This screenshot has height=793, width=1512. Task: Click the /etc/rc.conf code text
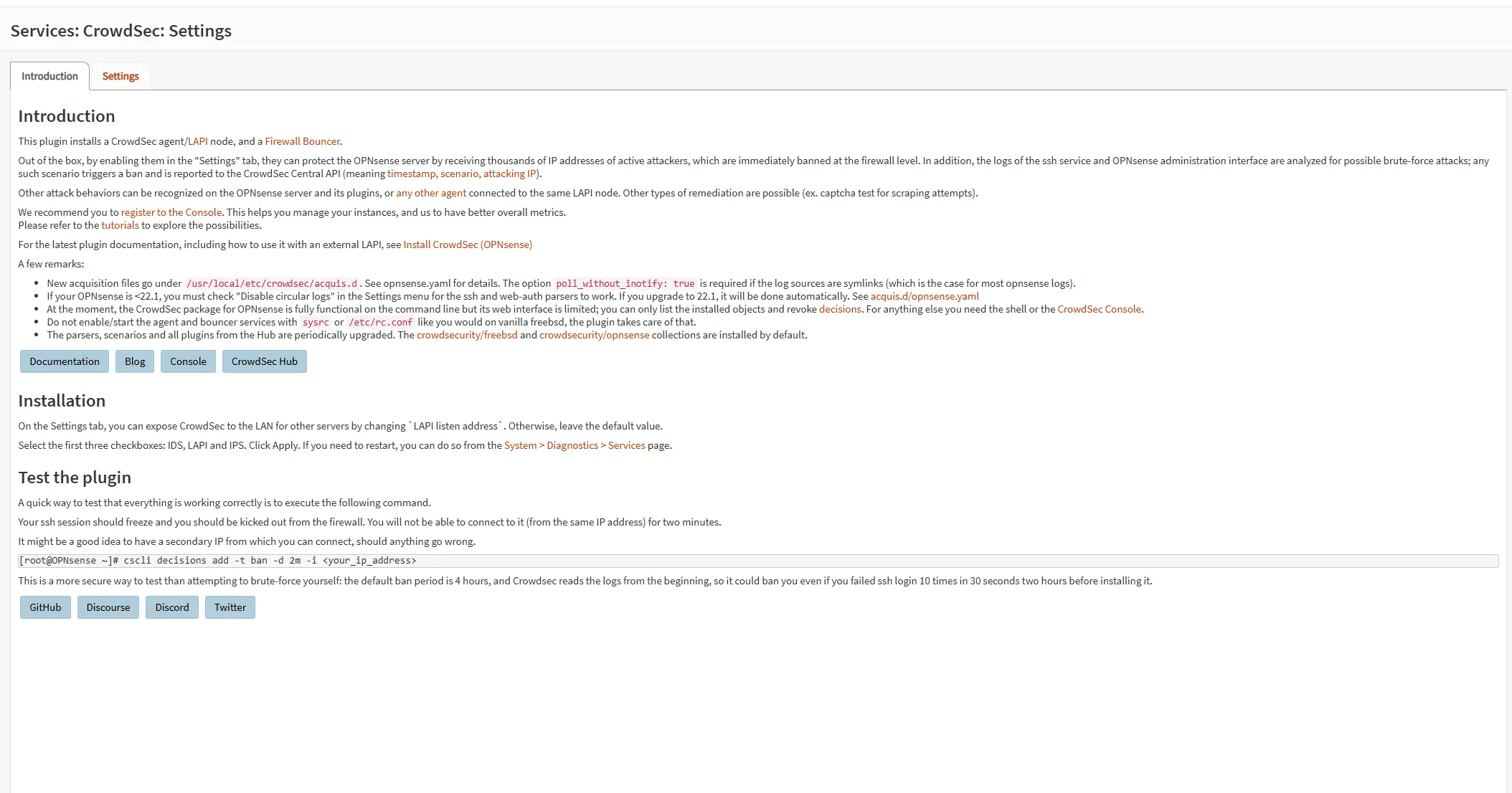381,322
